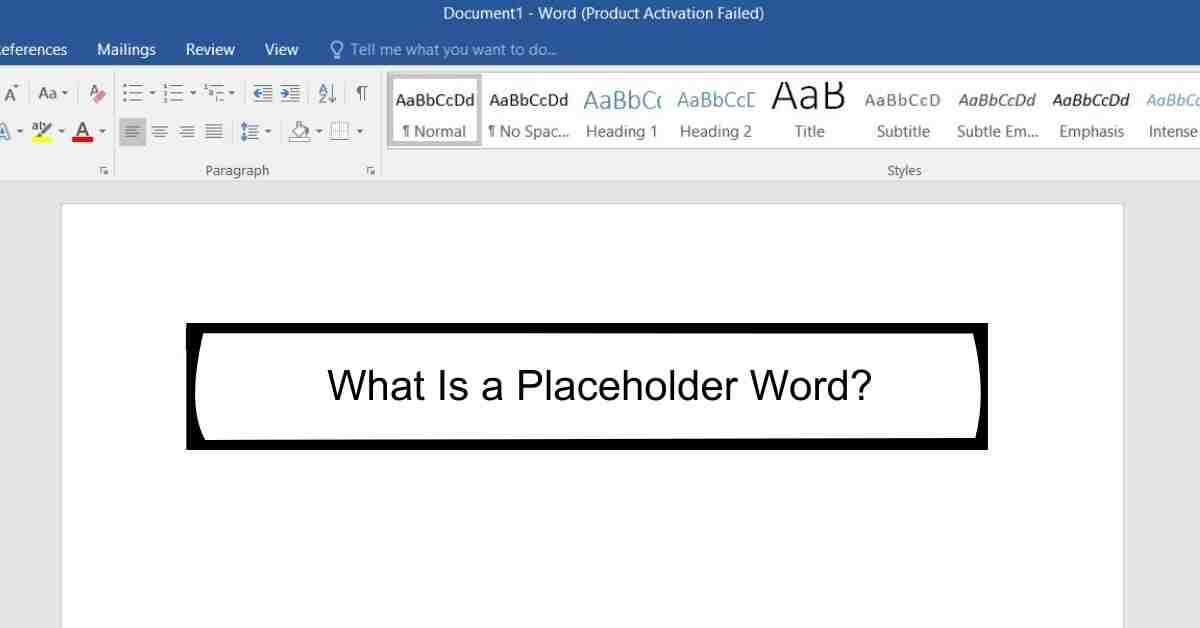The width and height of the screenshot is (1200, 628).
Task: Toggle Show/Hide paragraph marks
Action: click(361, 93)
